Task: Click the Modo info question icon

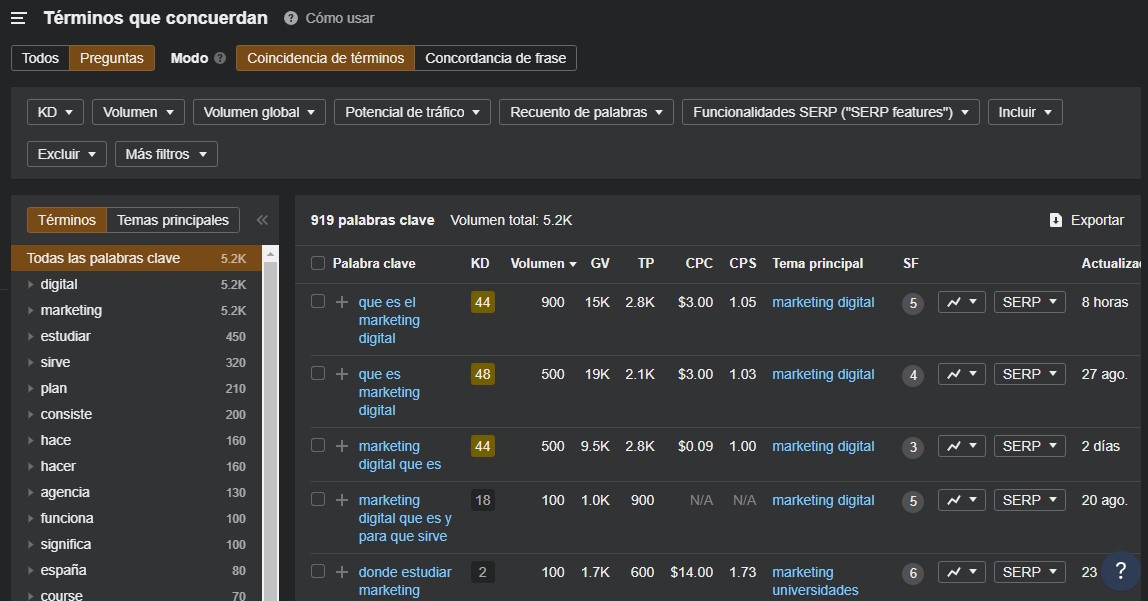Action: [220, 58]
